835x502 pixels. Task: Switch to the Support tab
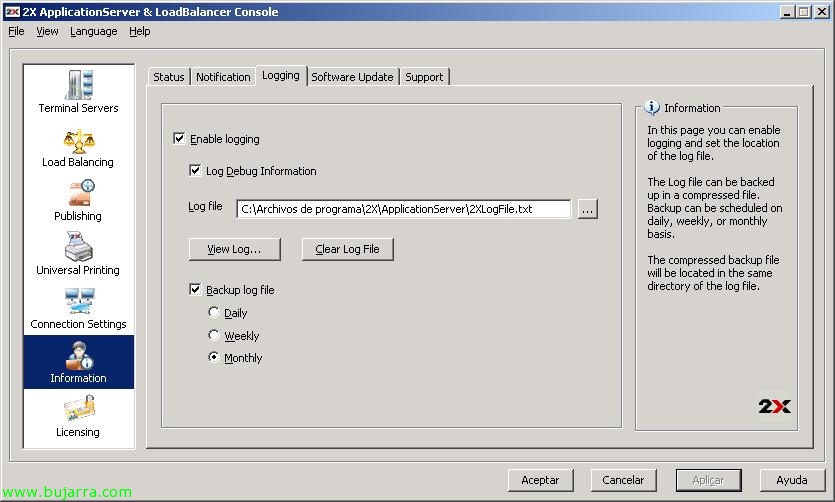[x=424, y=77]
